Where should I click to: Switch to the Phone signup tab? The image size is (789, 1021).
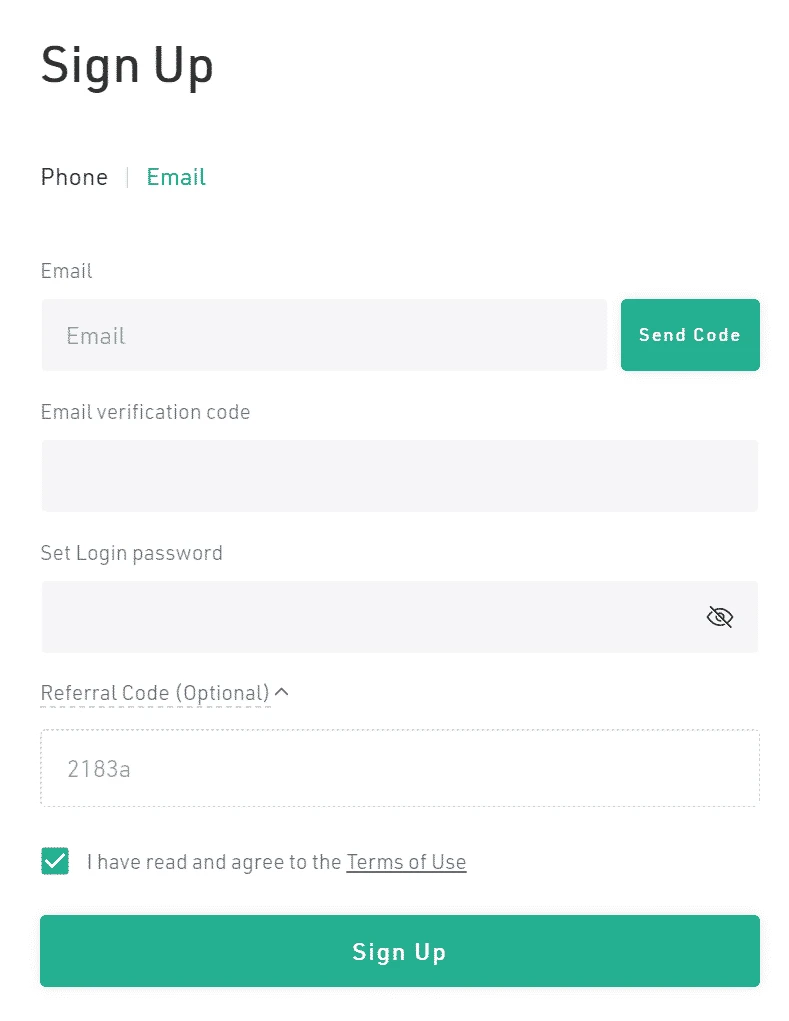(74, 177)
